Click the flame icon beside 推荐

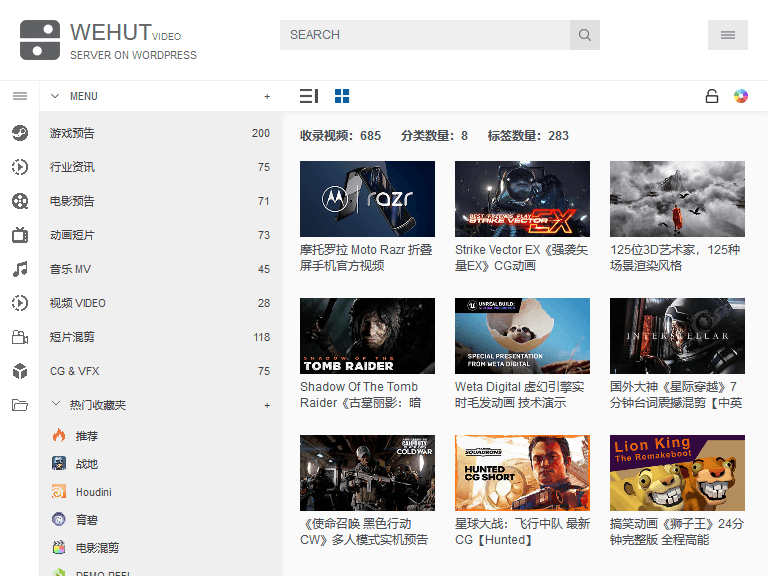coord(59,435)
